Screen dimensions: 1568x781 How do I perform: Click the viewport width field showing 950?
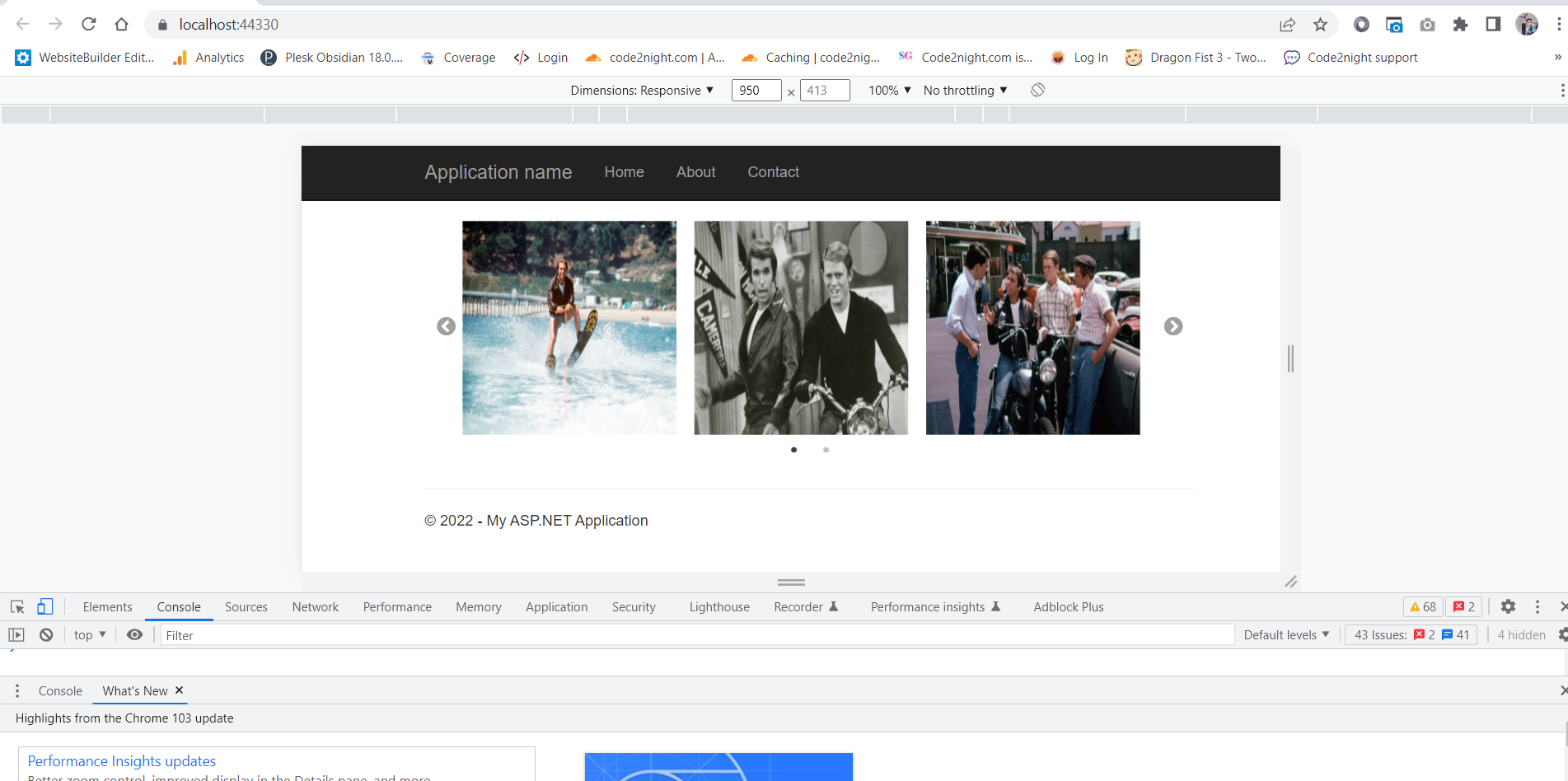pyautogui.click(x=756, y=91)
